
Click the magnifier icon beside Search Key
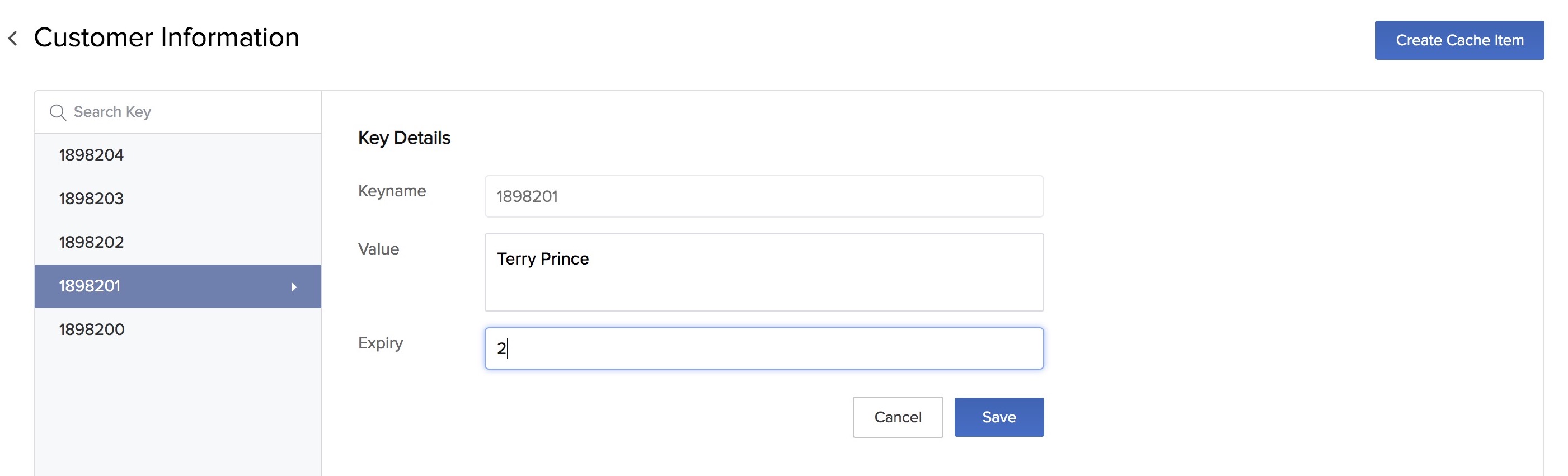click(x=58, y=112)
